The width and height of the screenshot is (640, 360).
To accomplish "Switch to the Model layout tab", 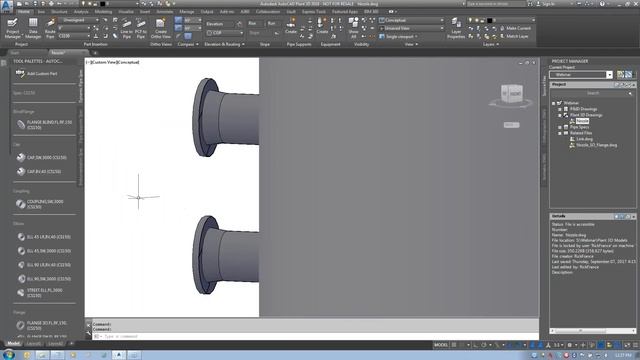I will 13,344.
